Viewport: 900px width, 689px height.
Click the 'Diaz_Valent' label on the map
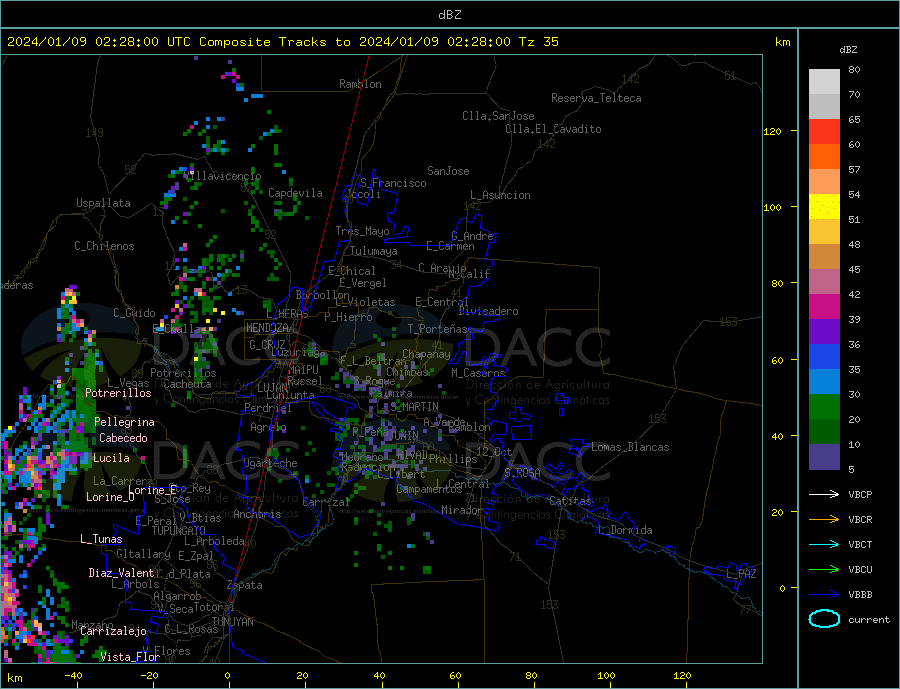(x=121, y=573)
